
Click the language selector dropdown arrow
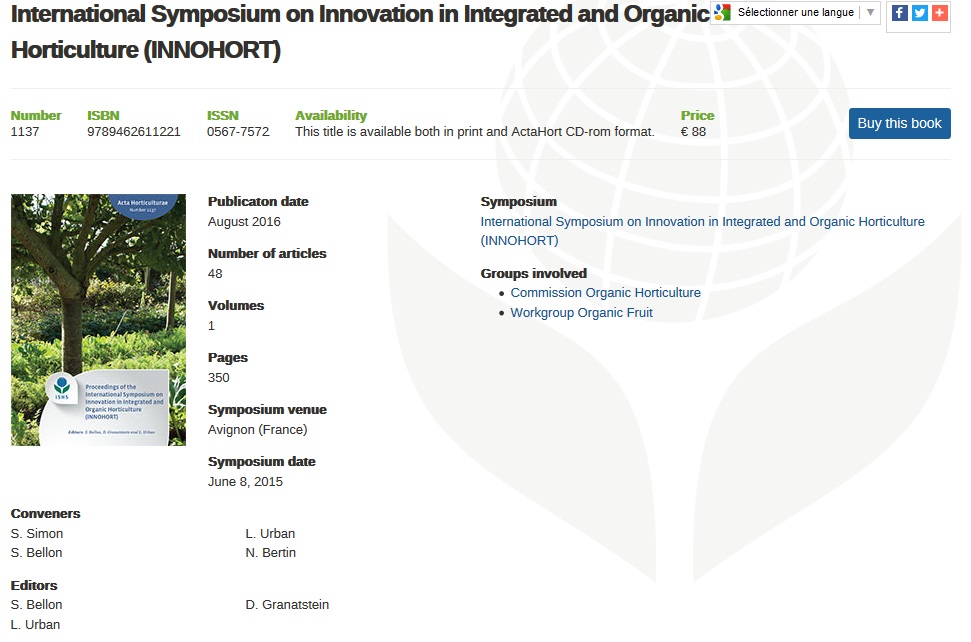point(870,12)
